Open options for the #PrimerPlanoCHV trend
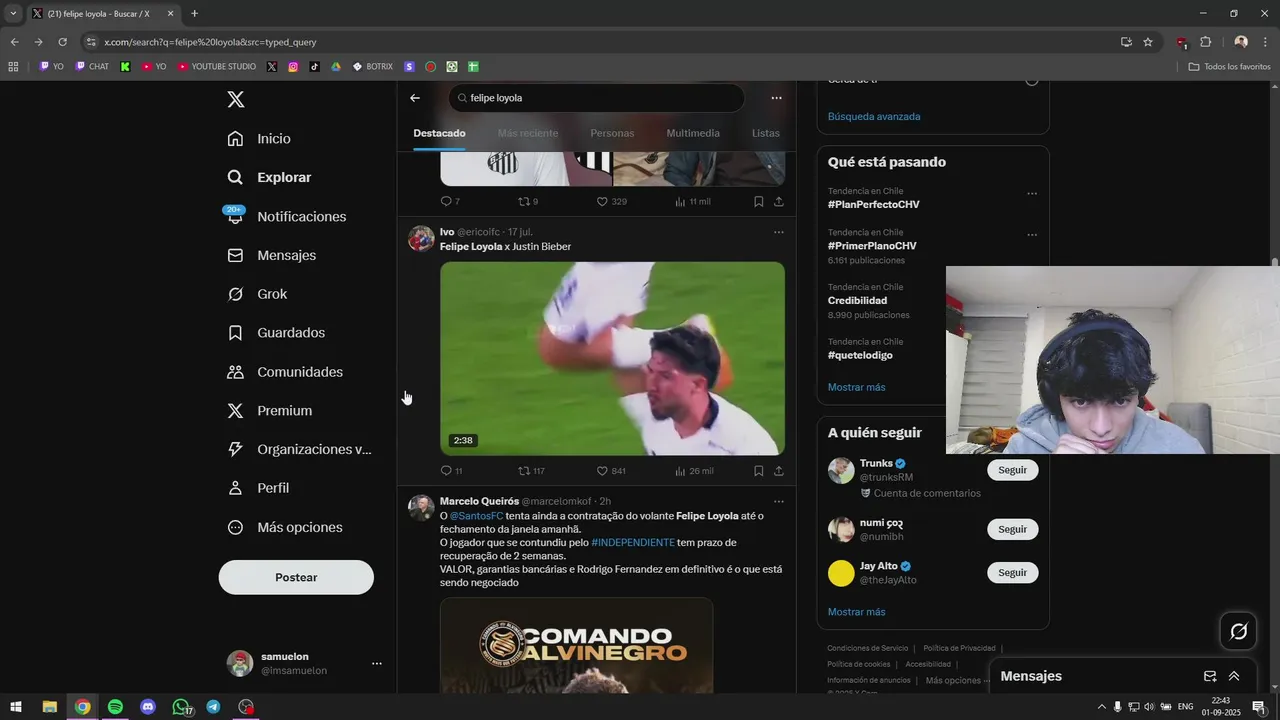The height and width of the screenshot is (720, 1280). click(1032, 236)
